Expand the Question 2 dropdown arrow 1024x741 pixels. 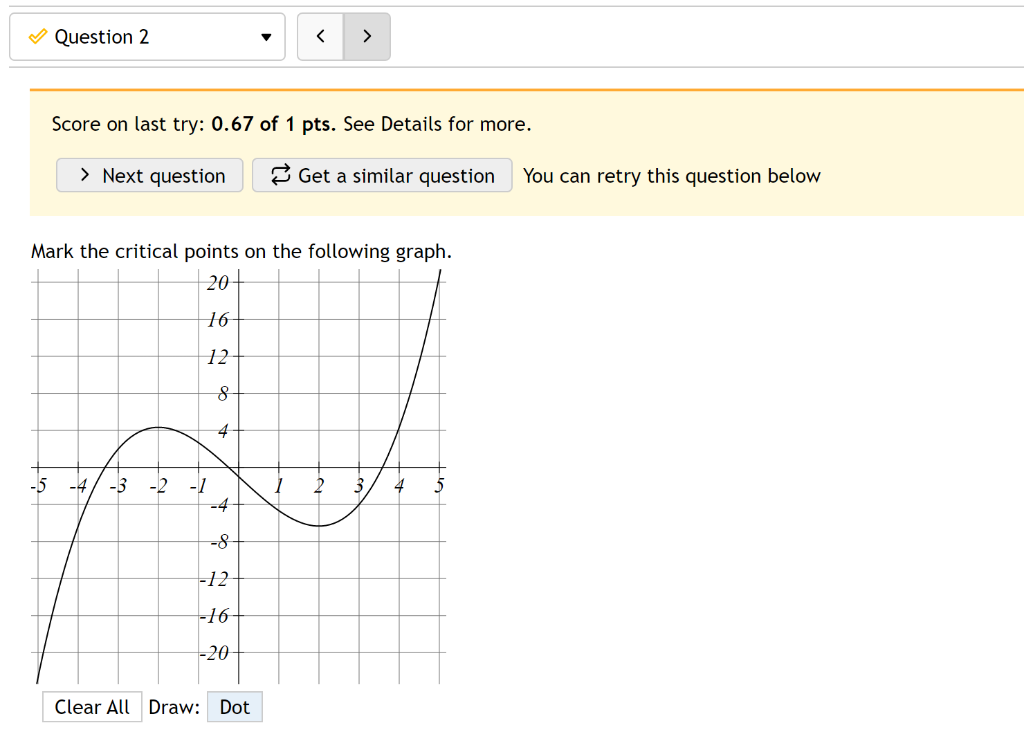pyautogui.click(x=265, y=36)
